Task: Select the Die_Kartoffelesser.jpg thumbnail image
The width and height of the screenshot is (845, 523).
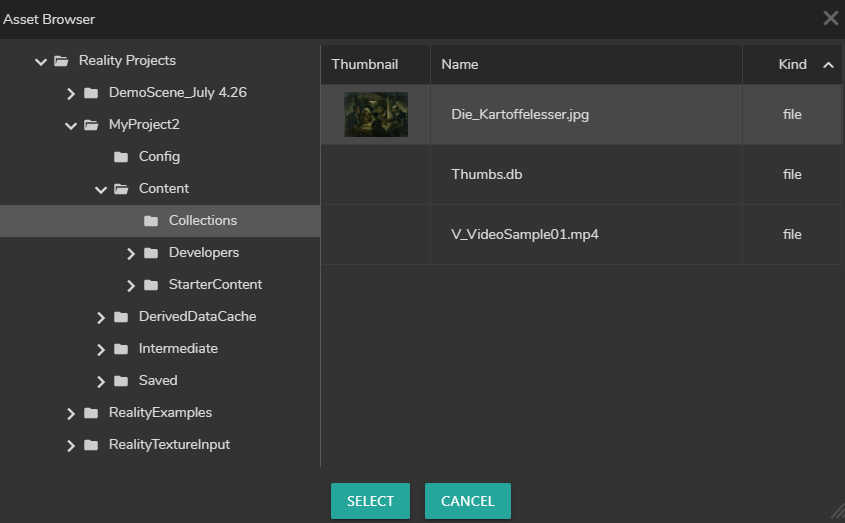Action: tap(375, 115)
